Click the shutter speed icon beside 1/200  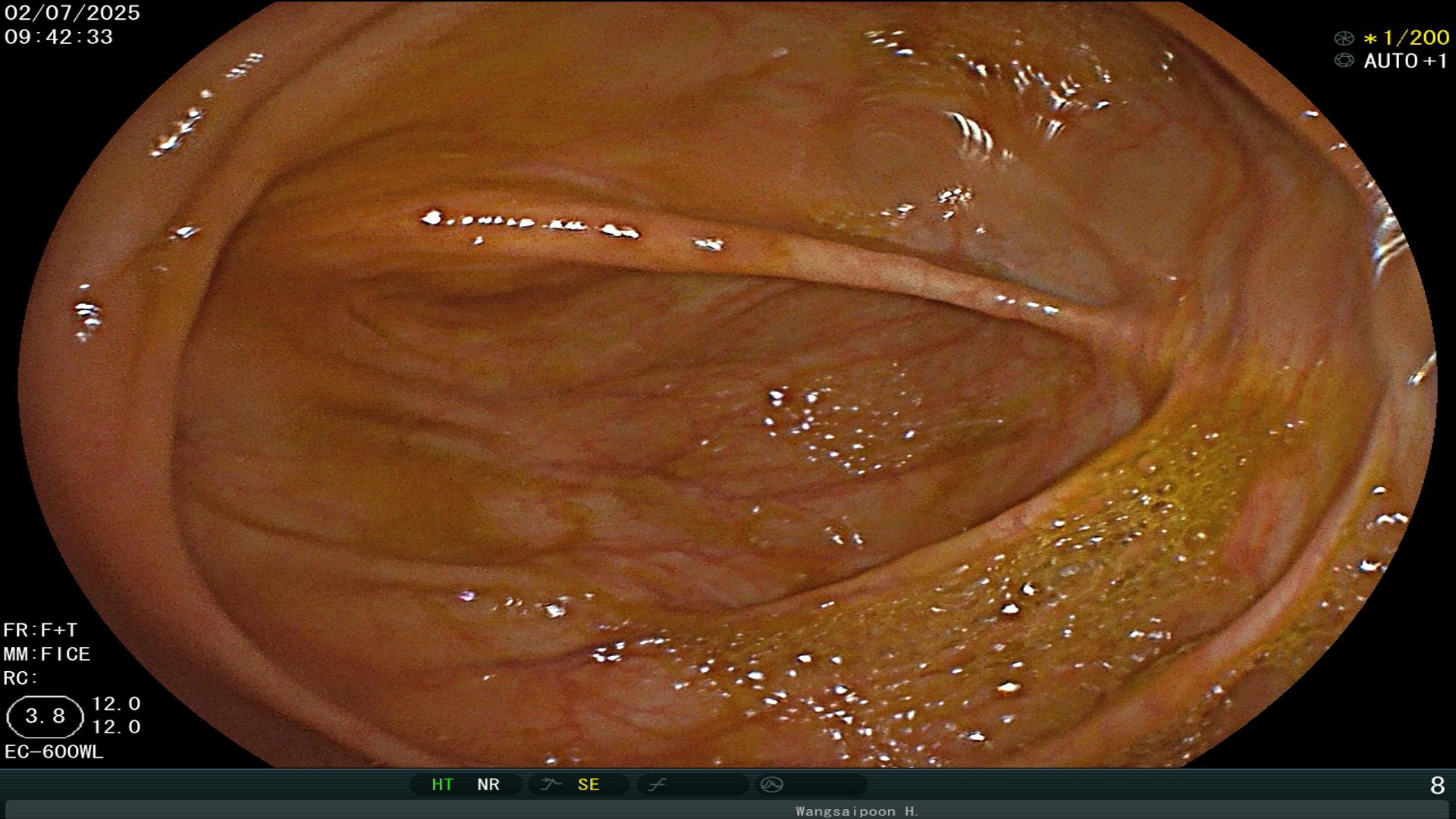(x=1344, y=38)
